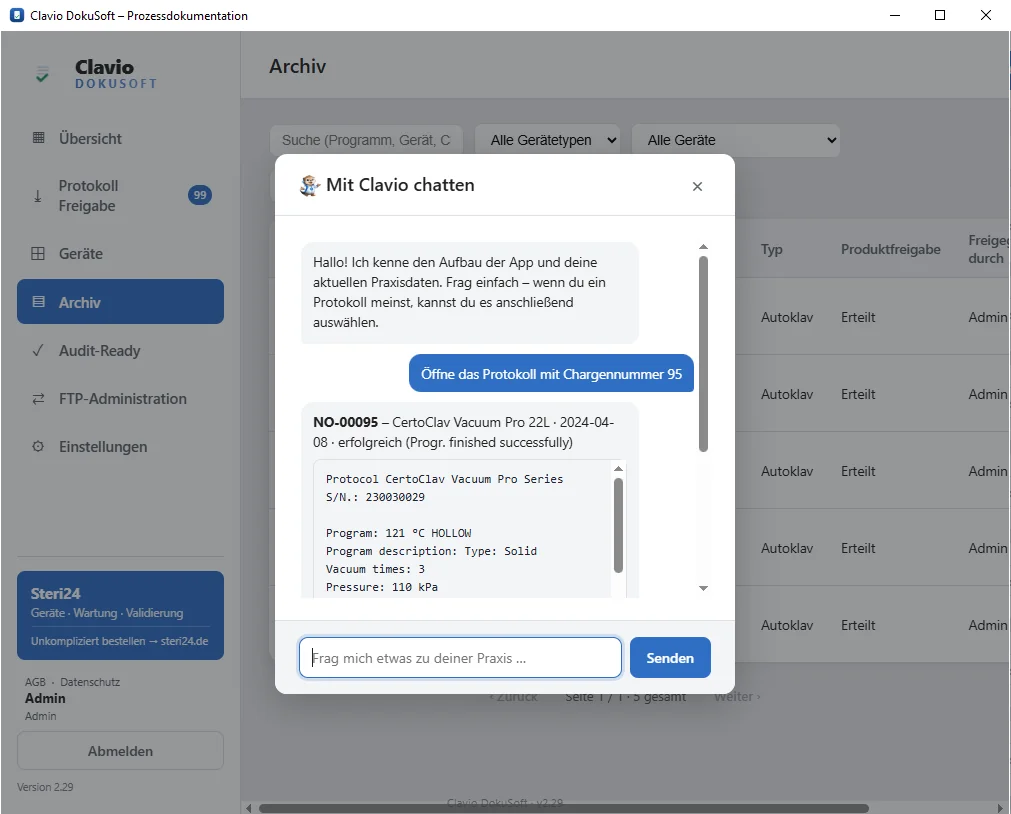Select the Archiv menu item
Viewport: 1011px width, 814px height.
120,301
